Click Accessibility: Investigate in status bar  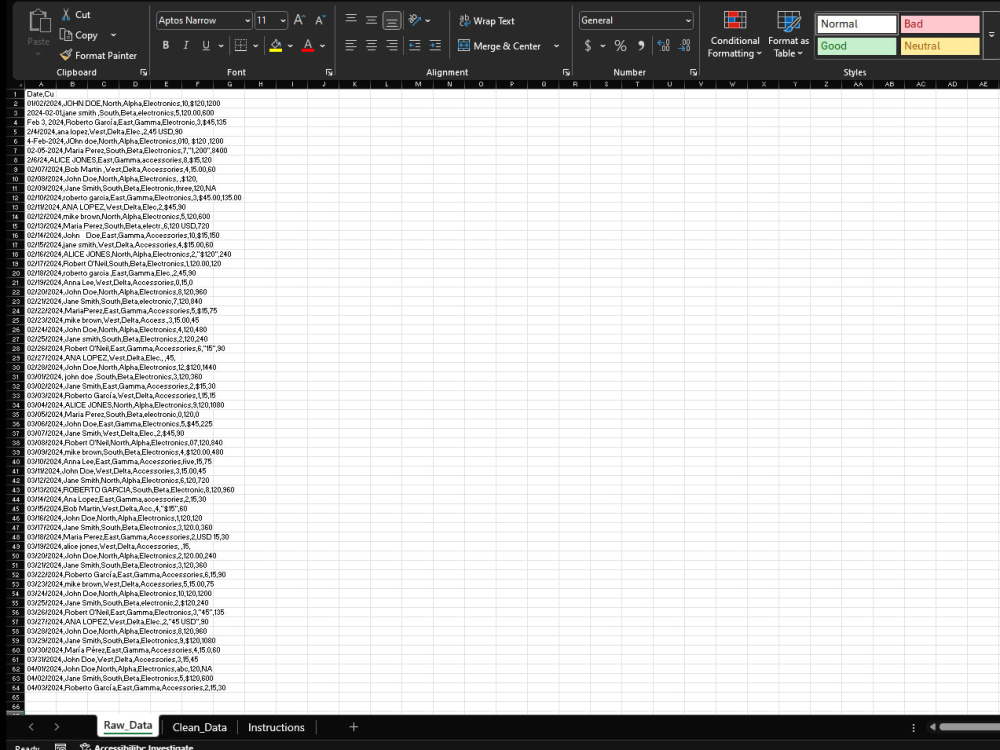(136, 747)
